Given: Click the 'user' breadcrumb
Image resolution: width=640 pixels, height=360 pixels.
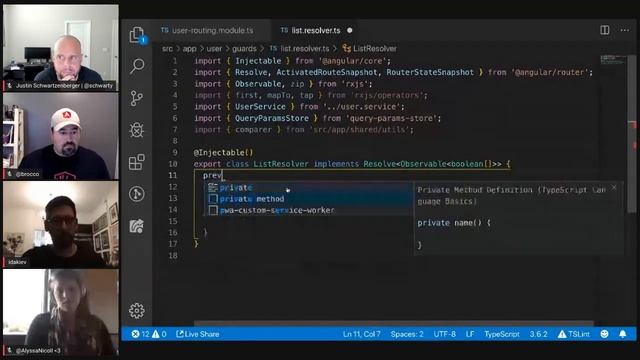Looking at the screenshot, I should tap(214, 49).
